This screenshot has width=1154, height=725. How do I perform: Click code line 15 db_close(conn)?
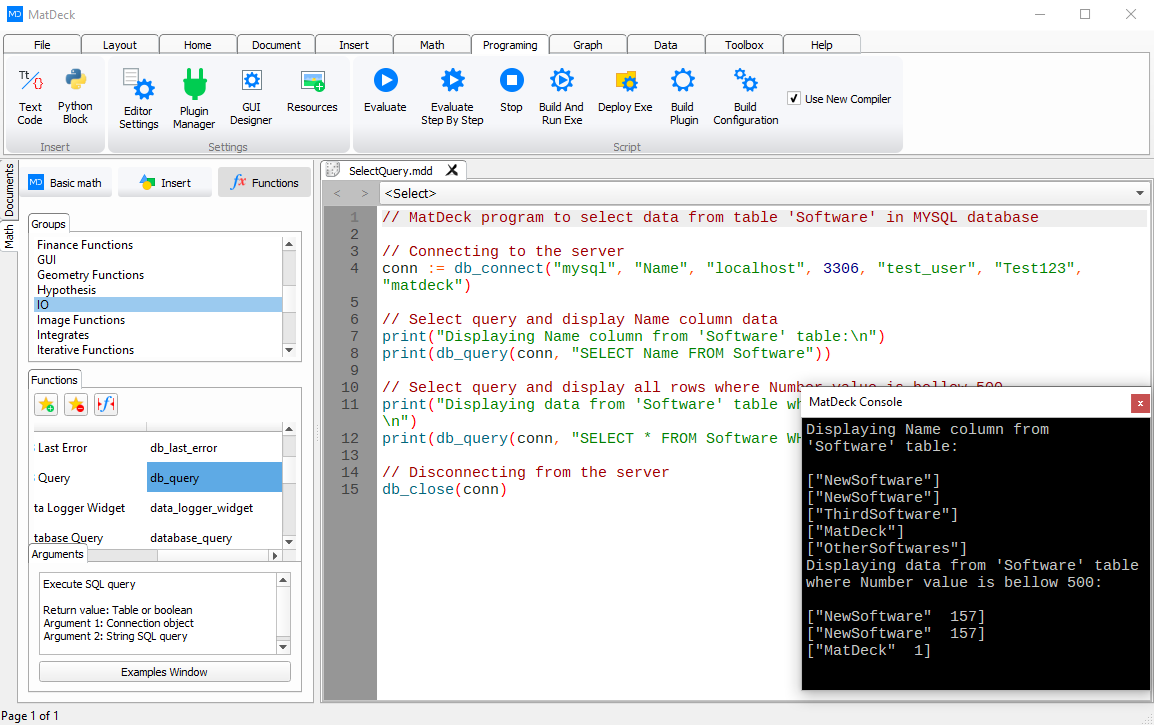tap(445, 489)
